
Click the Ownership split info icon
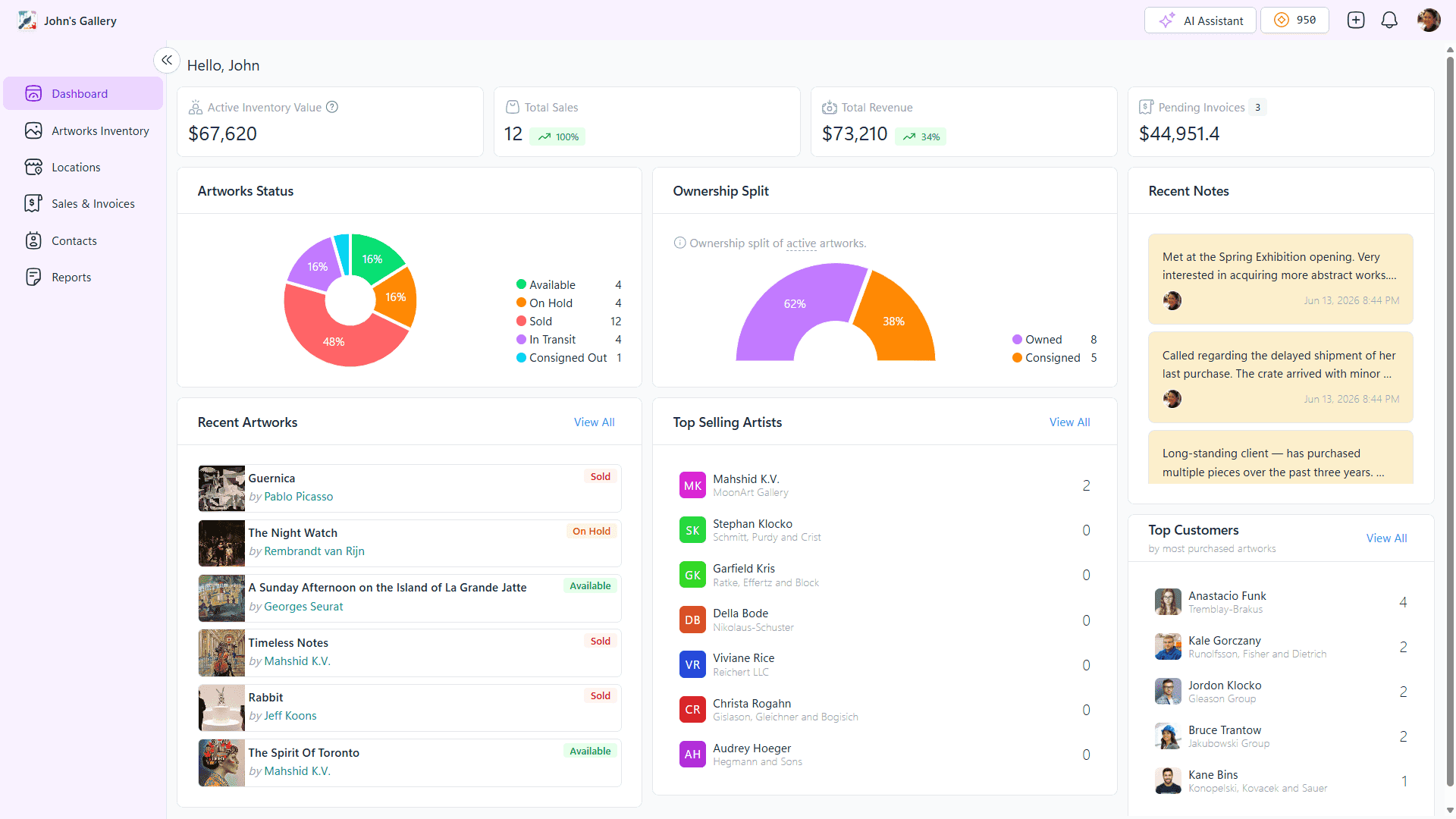pos(680,243)
